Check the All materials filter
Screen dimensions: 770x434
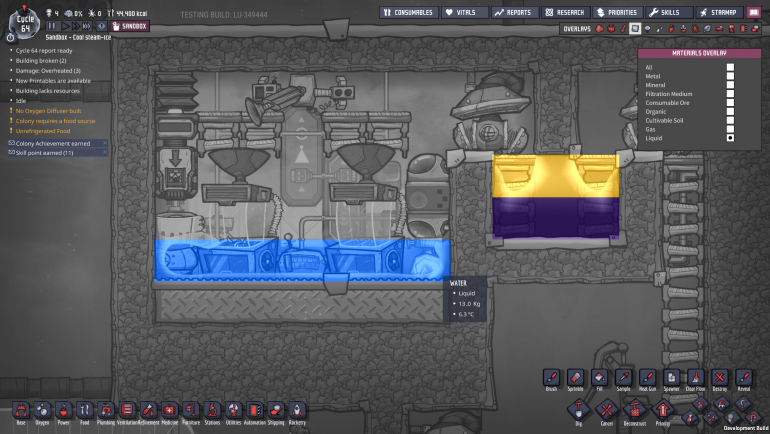(x=730, y=67)
